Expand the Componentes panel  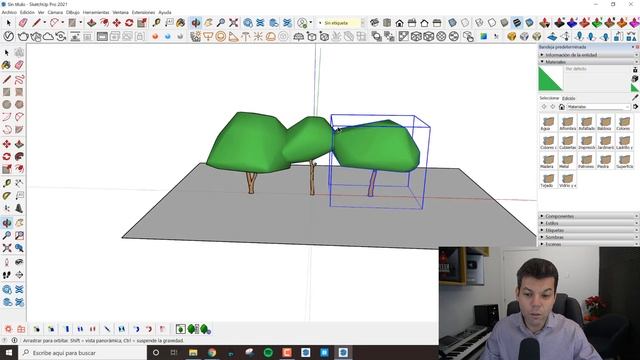coord(588,216)
